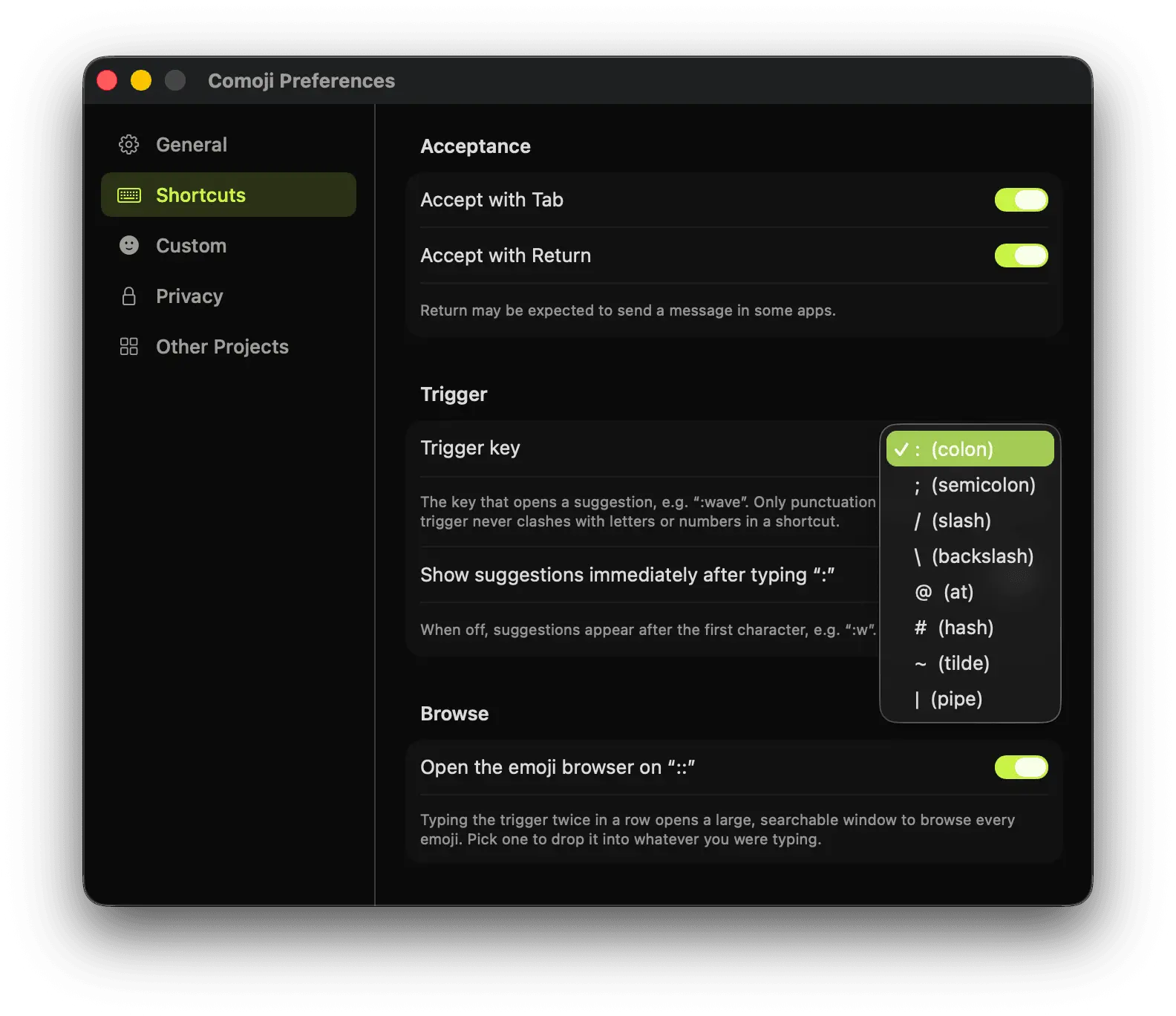Click the 'Return may be expected' note
1176x1016 pixels.
[x=628, y=310]
